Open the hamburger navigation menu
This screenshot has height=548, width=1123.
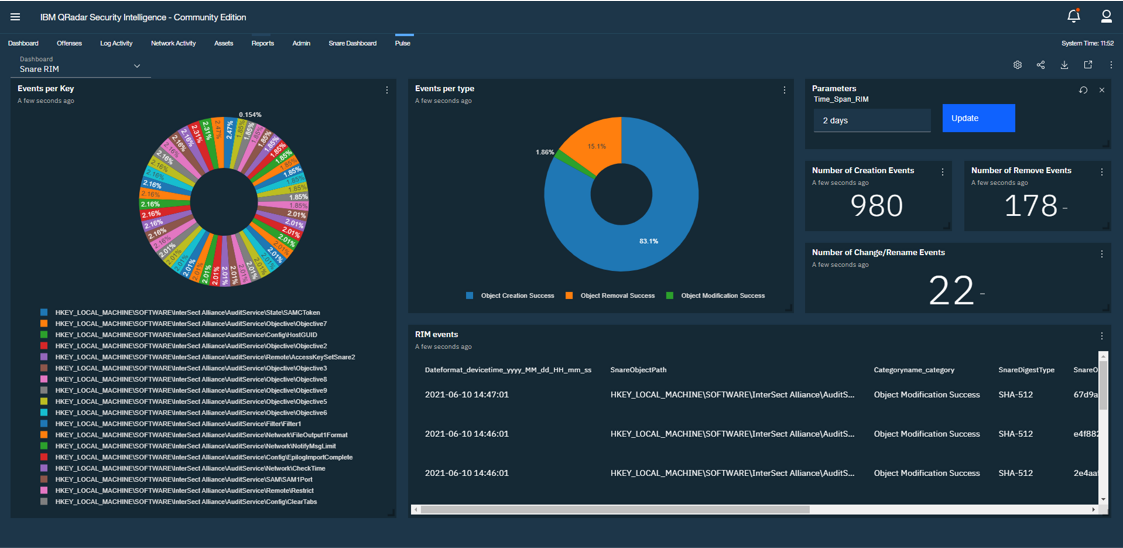16,16
